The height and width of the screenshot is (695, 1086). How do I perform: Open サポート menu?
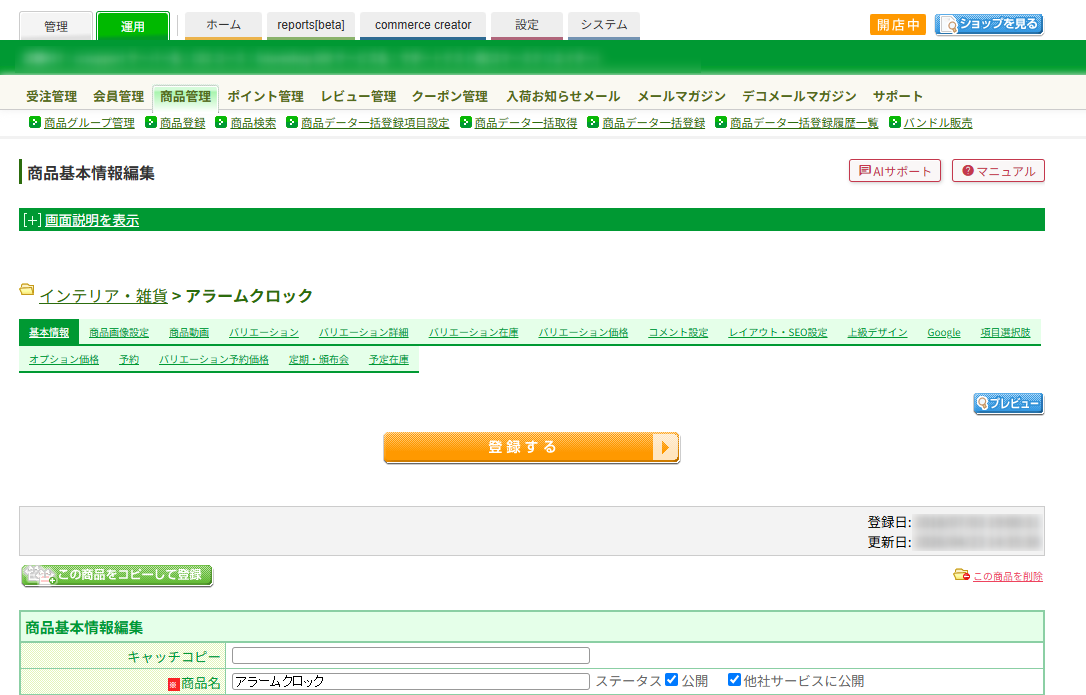pyautogui.click(x=898, y=96)
